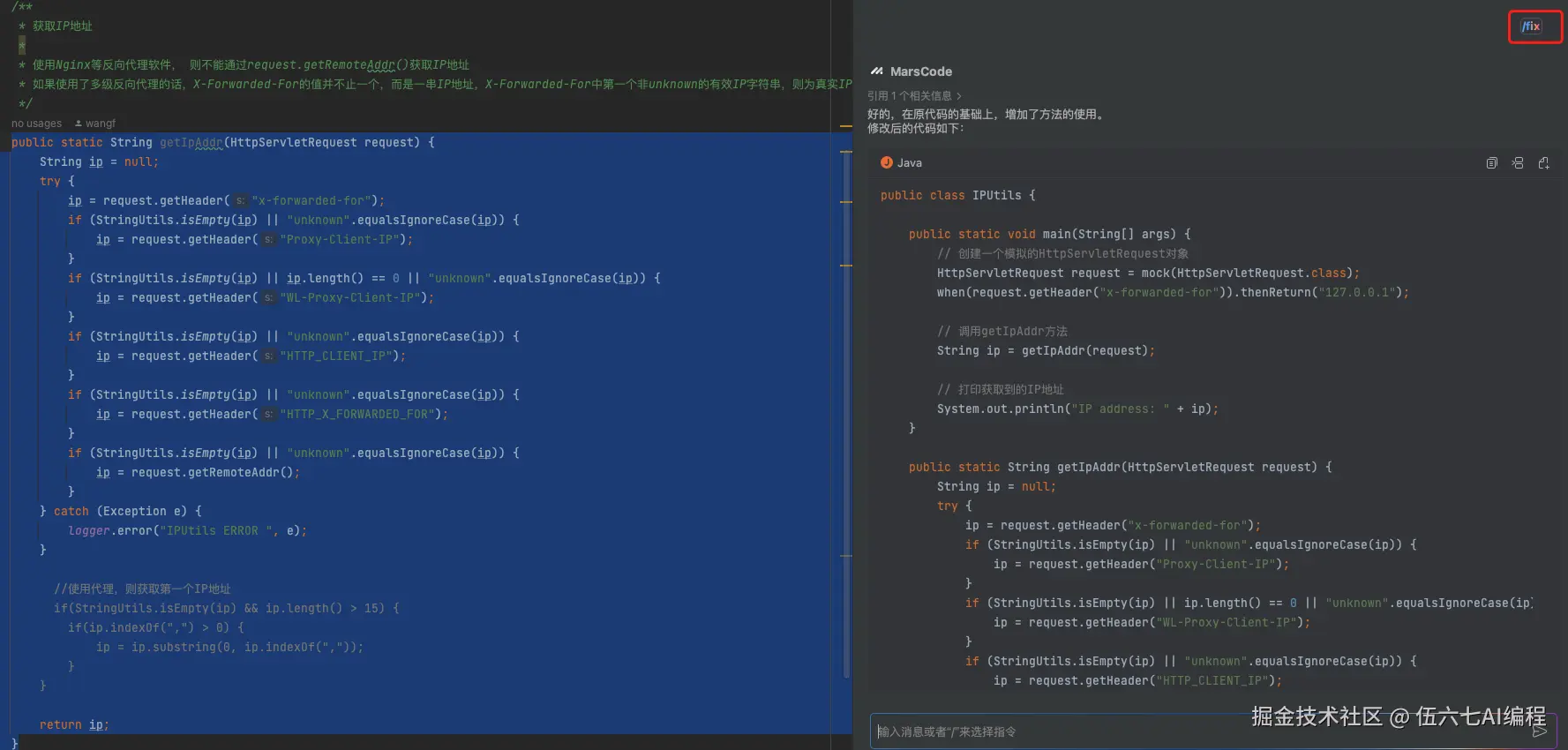Copy the Java code block

pos(1491,163)
